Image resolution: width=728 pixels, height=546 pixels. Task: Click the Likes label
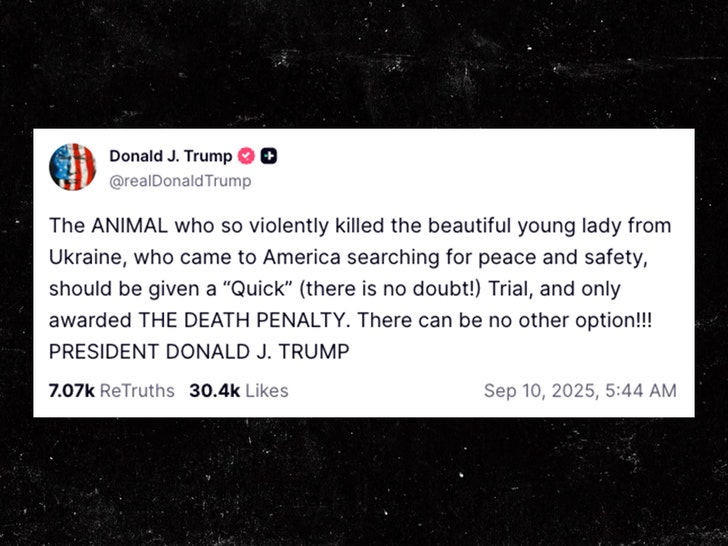click(267, 390)
